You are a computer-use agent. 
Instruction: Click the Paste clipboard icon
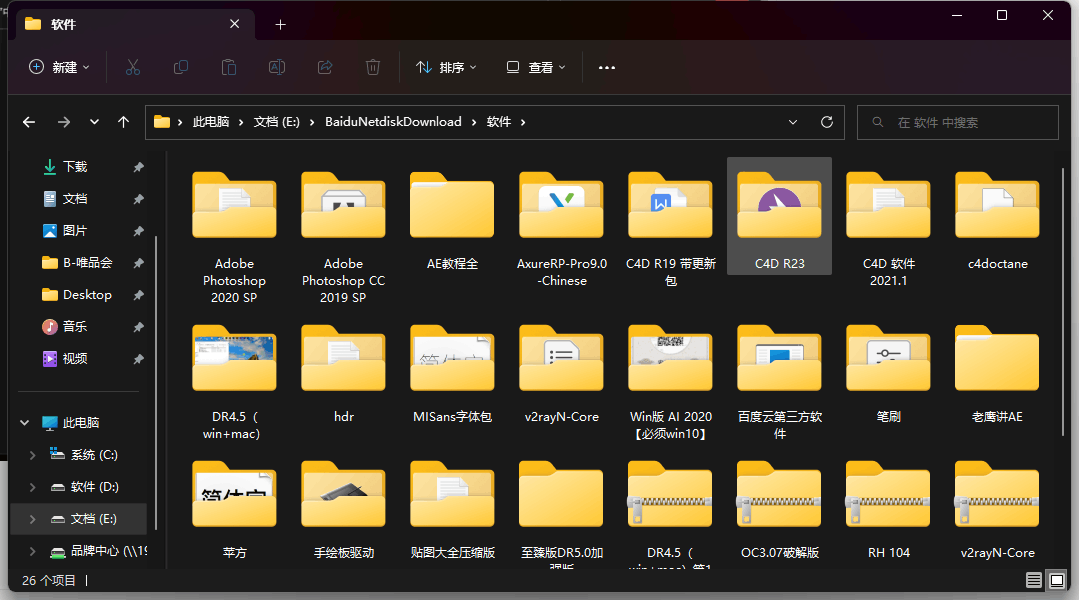click(x=228, y=67)
